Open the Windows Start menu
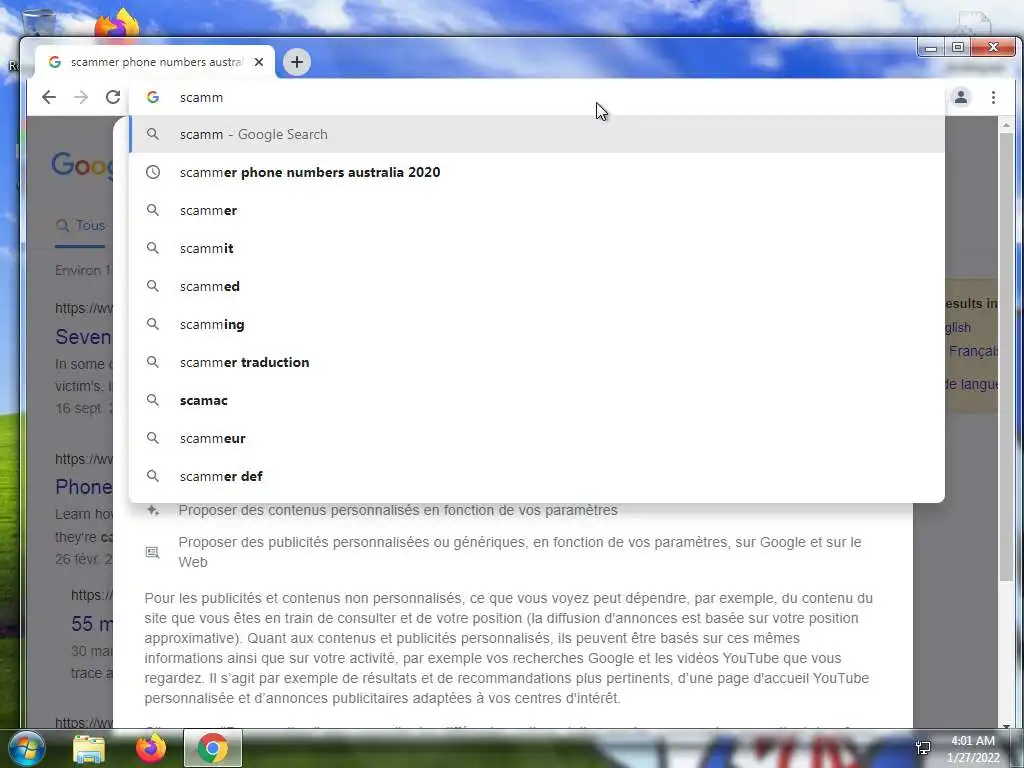This screenshot has height=768, width=1024. tap(27, 748)
